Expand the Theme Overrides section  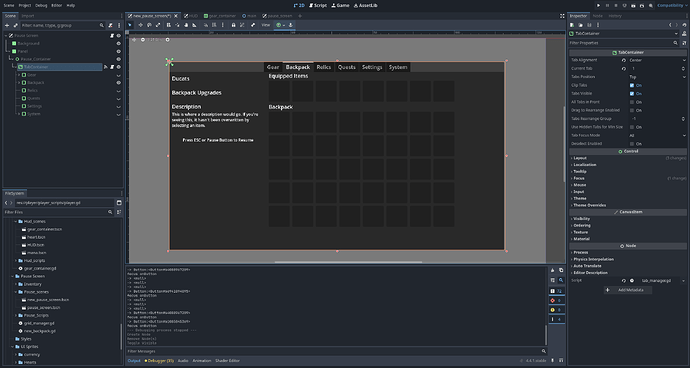tap(590, 205)
